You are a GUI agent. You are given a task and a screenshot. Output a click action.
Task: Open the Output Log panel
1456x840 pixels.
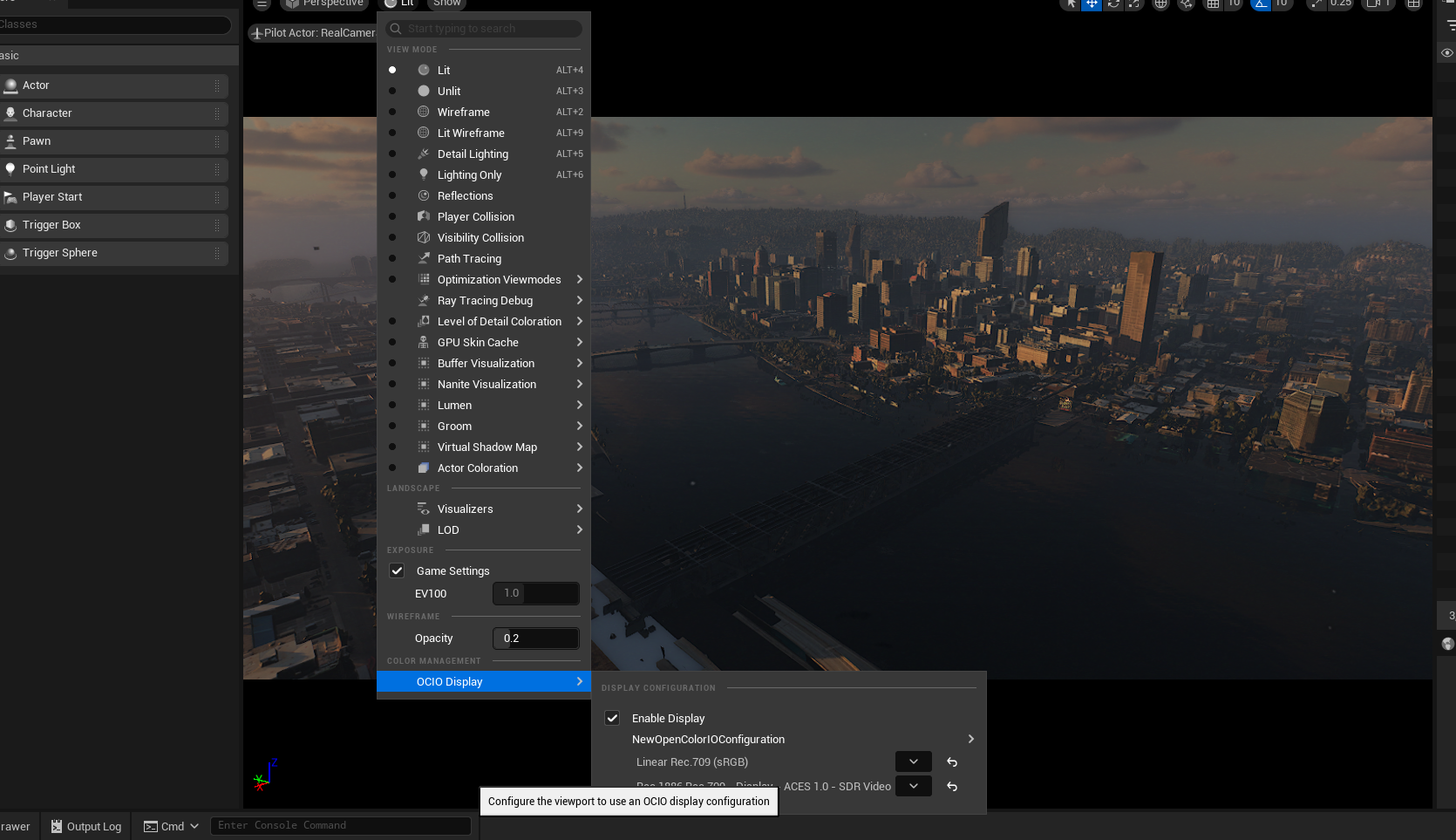pos(85,826)
